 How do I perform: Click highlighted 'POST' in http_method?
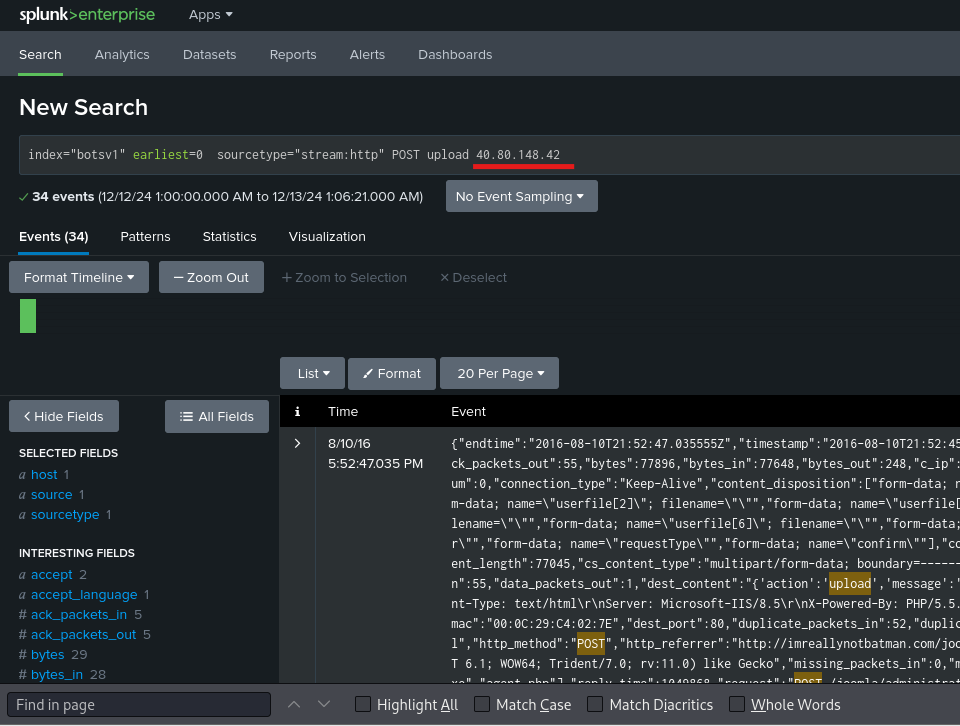click(x=590, y=643)
